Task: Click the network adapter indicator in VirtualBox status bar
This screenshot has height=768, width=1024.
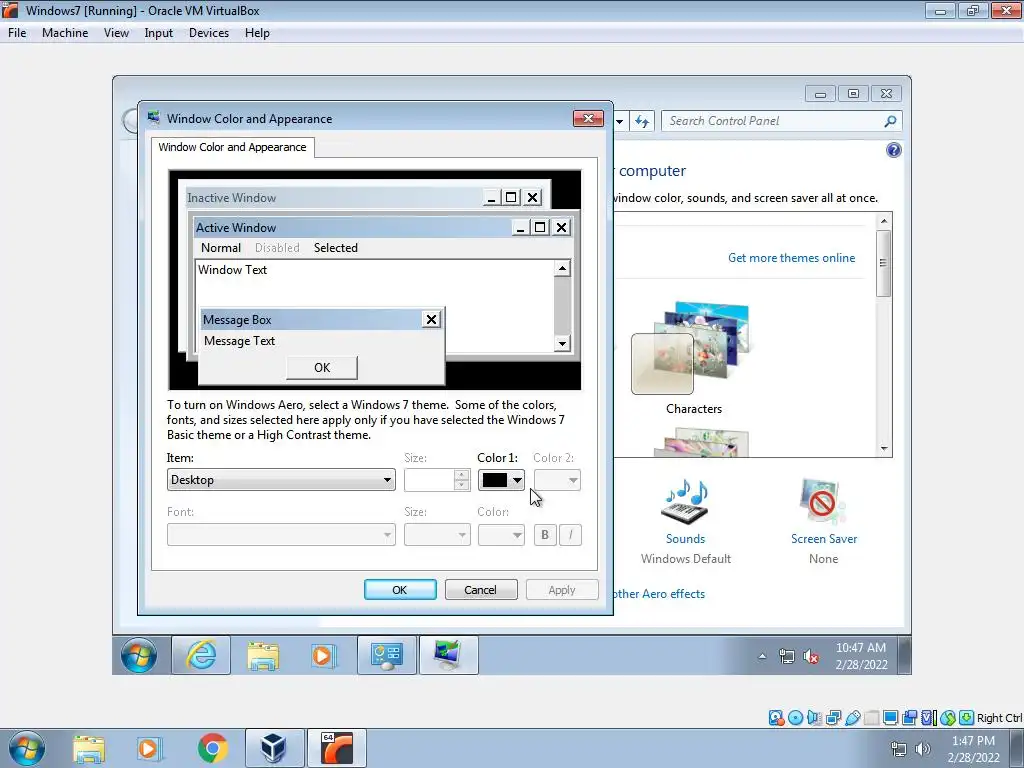Action: [x=833, y=718]
